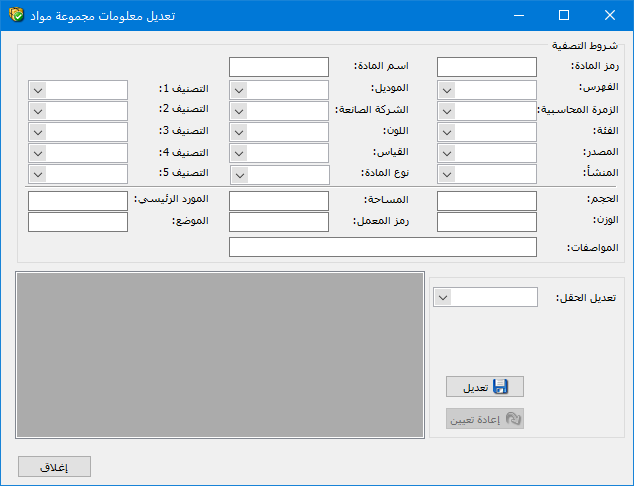Click the gray results grid area
The height and width of the screenshot is (486, 634).
(x=220, y=355)
